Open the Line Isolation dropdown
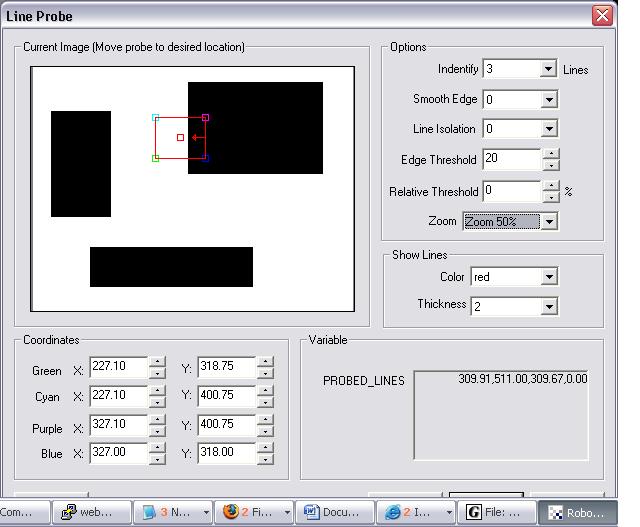640x527 pixels. (548, 129)
